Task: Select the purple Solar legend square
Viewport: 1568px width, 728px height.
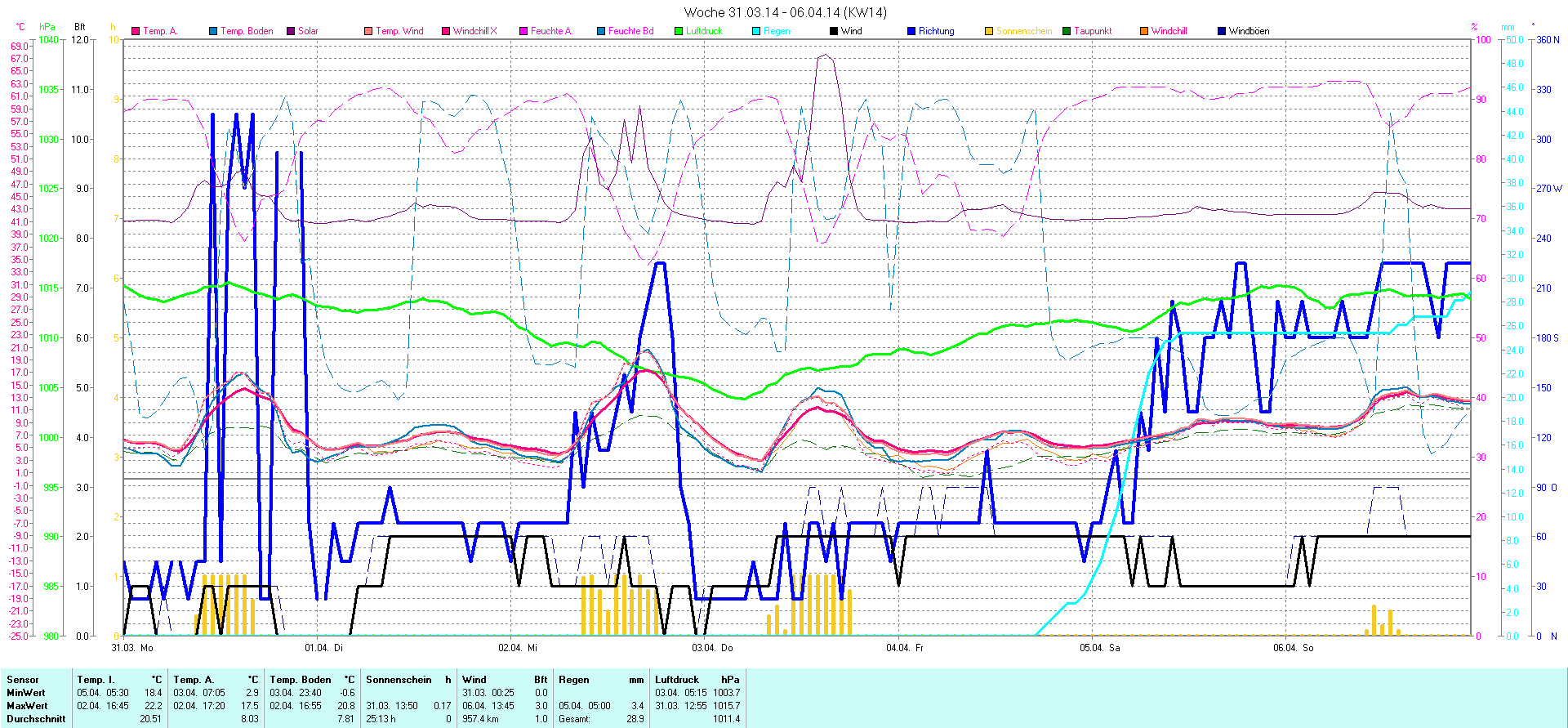Action: tap(291, 31)
